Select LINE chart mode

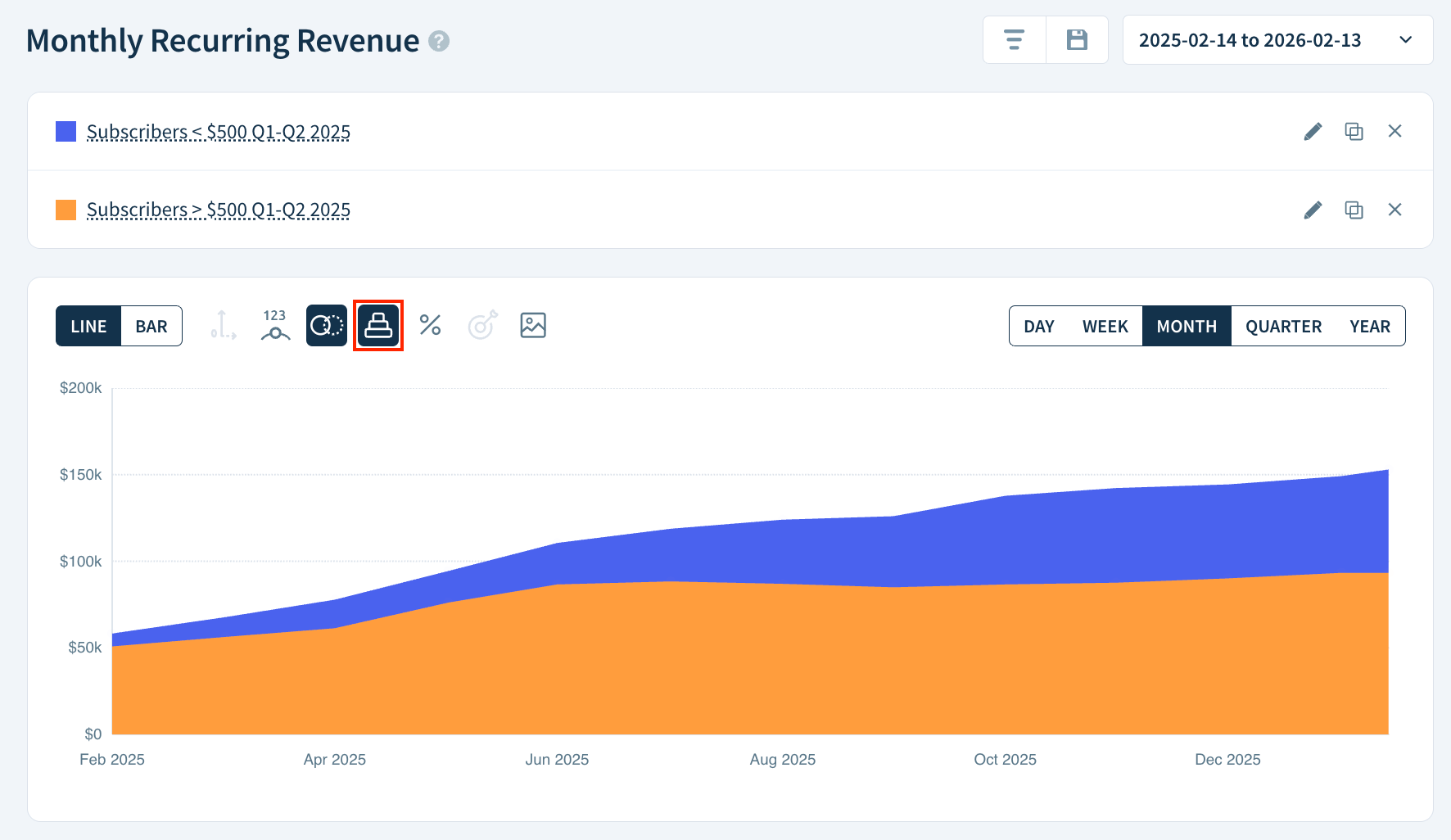pos(88,325)
